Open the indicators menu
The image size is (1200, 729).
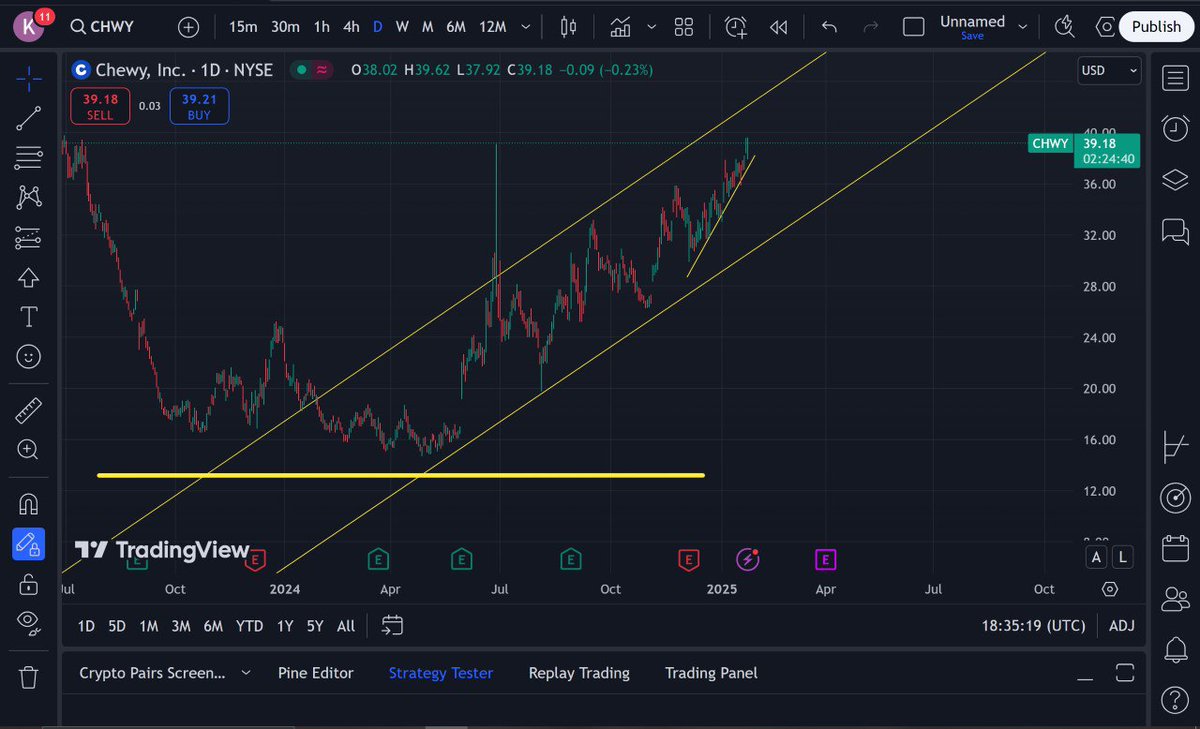coord(620,27)
